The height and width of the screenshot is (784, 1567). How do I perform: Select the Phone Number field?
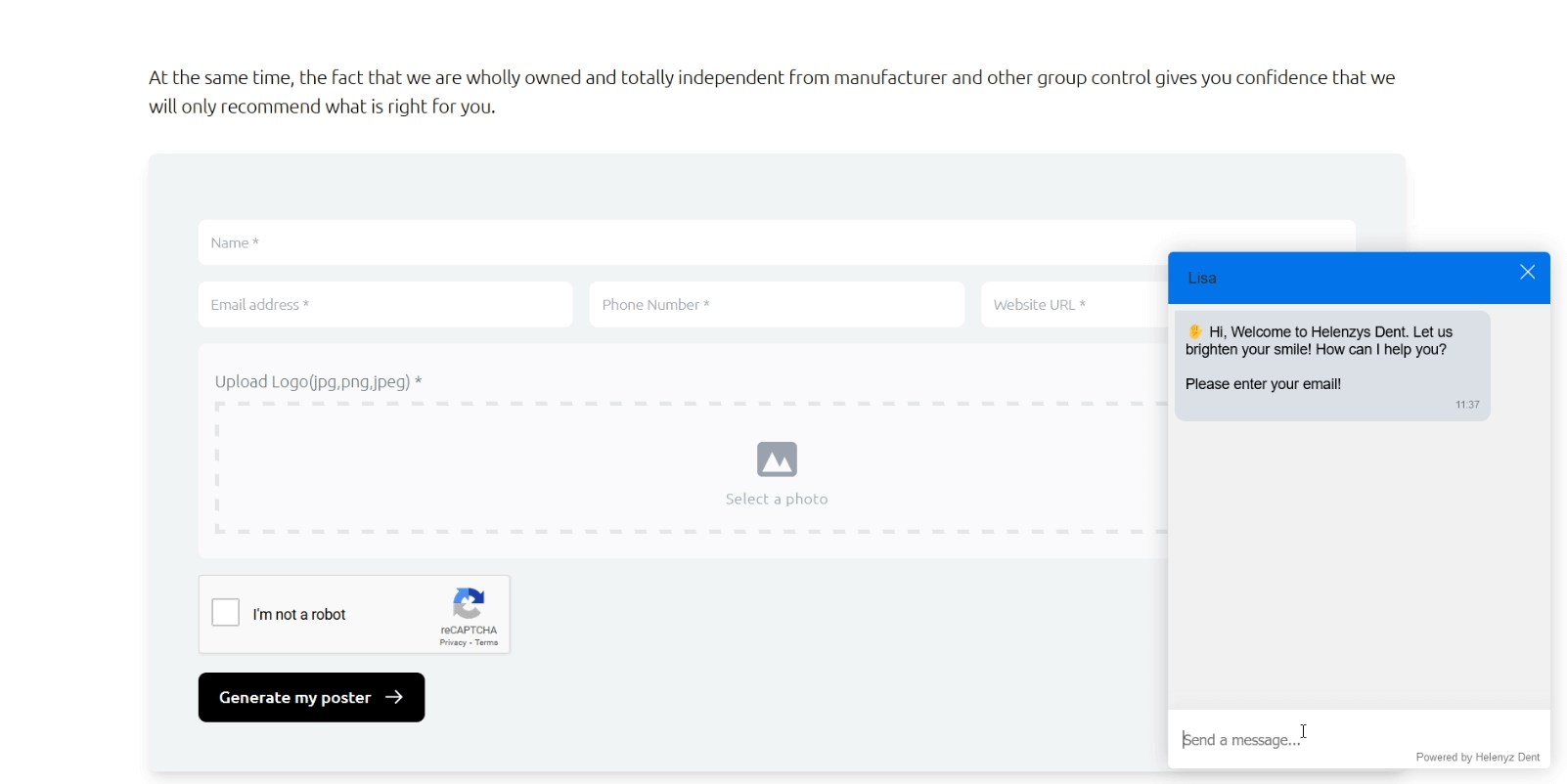click(777, 305)
